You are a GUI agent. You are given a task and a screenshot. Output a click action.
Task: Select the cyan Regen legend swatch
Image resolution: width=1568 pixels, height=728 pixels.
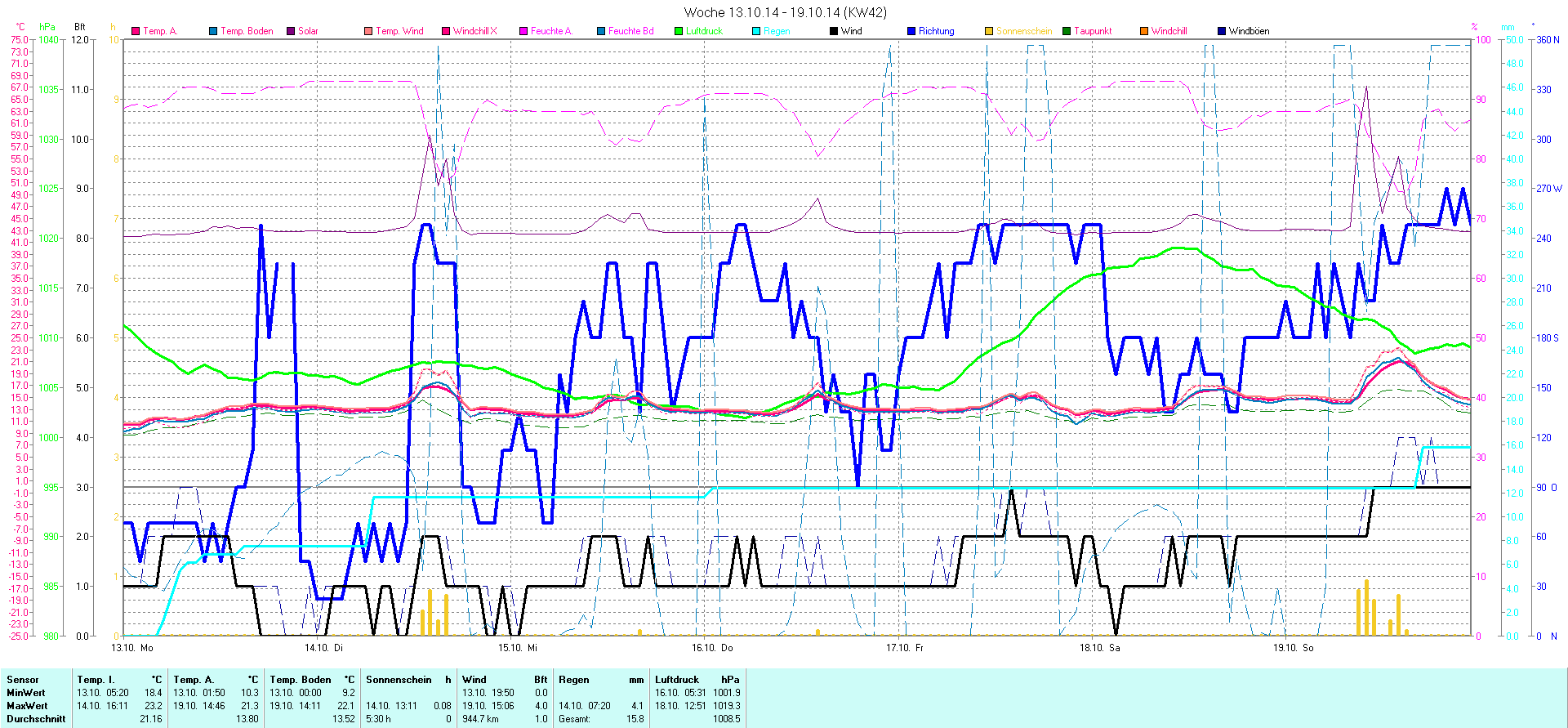coord(756,31)
